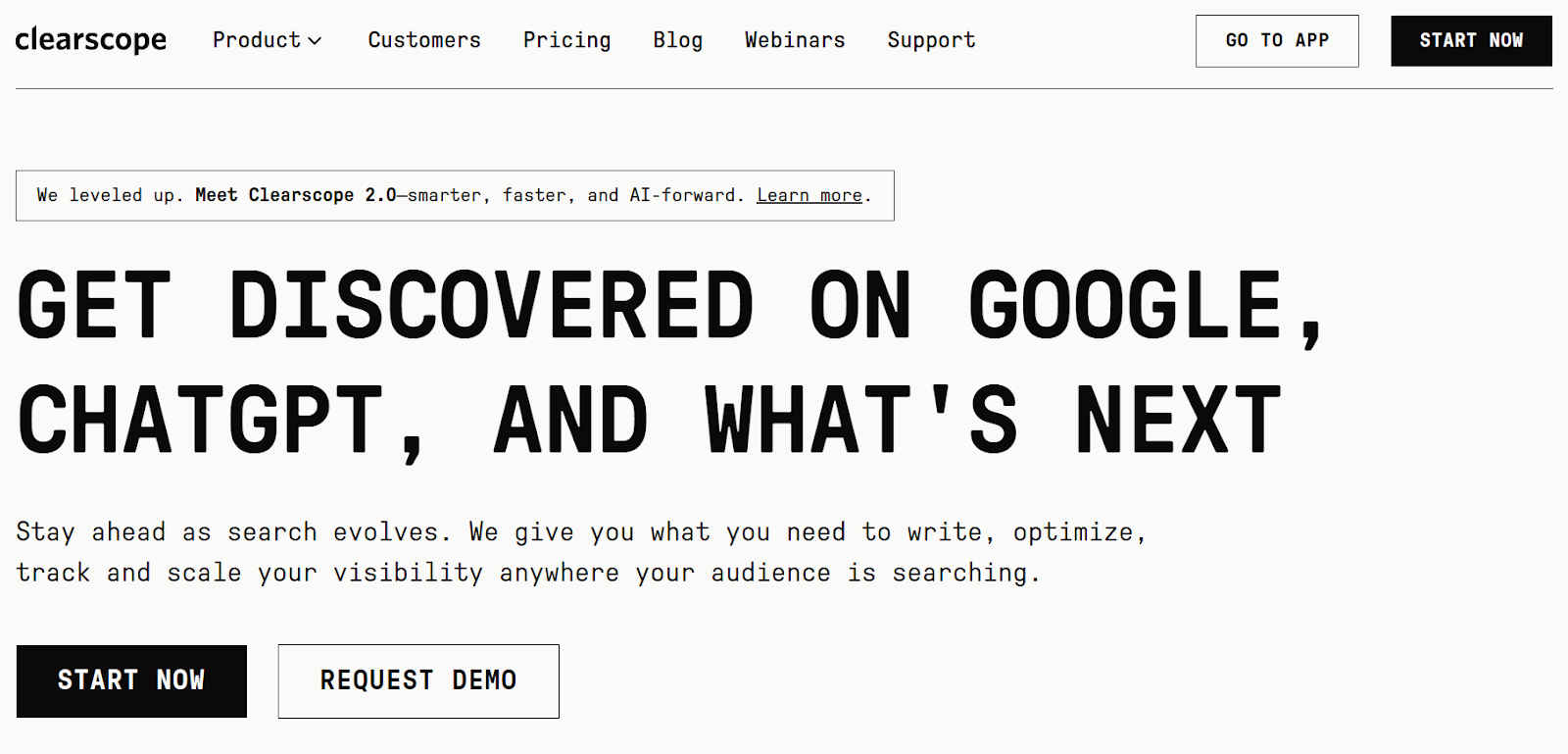Click the 'Stay ahead as search evolves' paragraph
Viewport: 1568px width, 754px height.
pyautogui.click(x=581, y=552)
